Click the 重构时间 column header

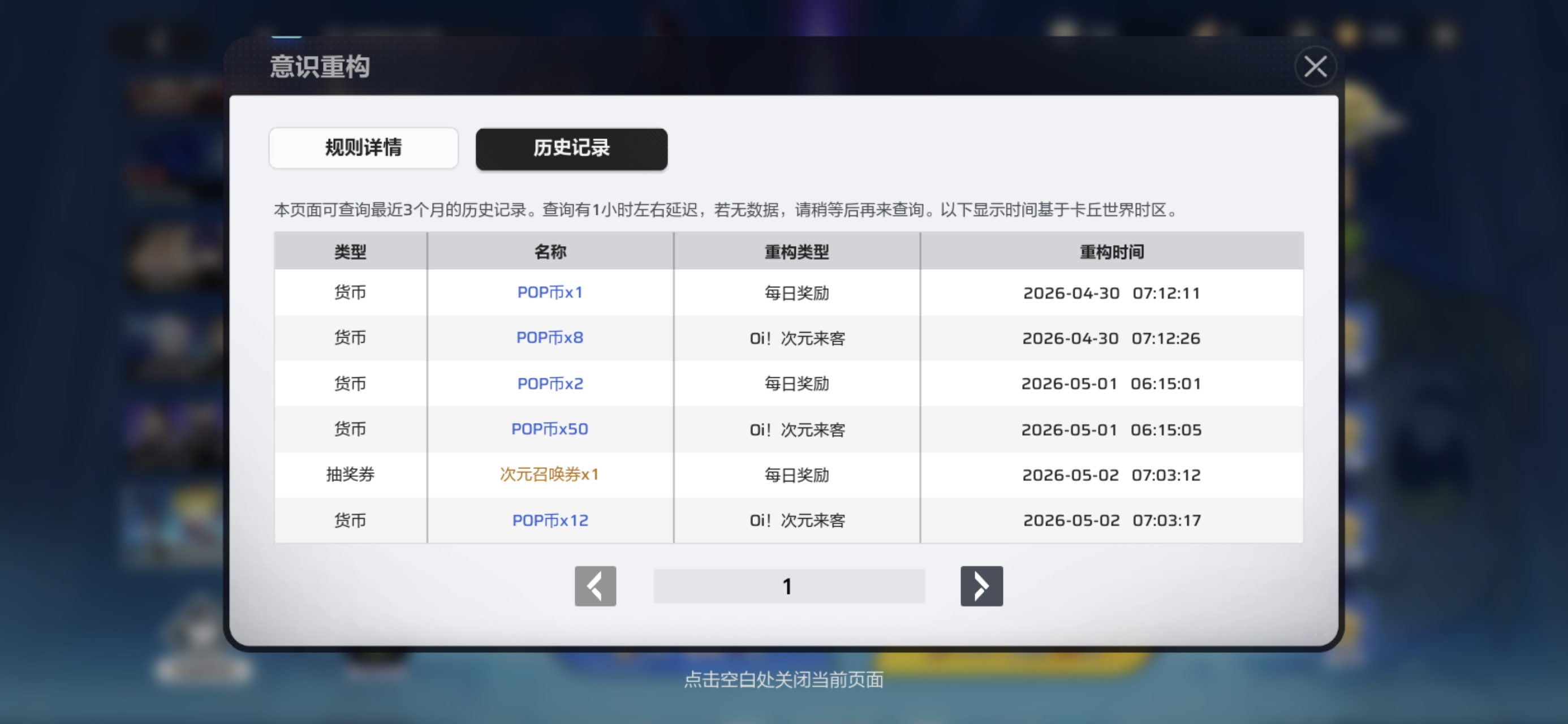[1112, 252]
